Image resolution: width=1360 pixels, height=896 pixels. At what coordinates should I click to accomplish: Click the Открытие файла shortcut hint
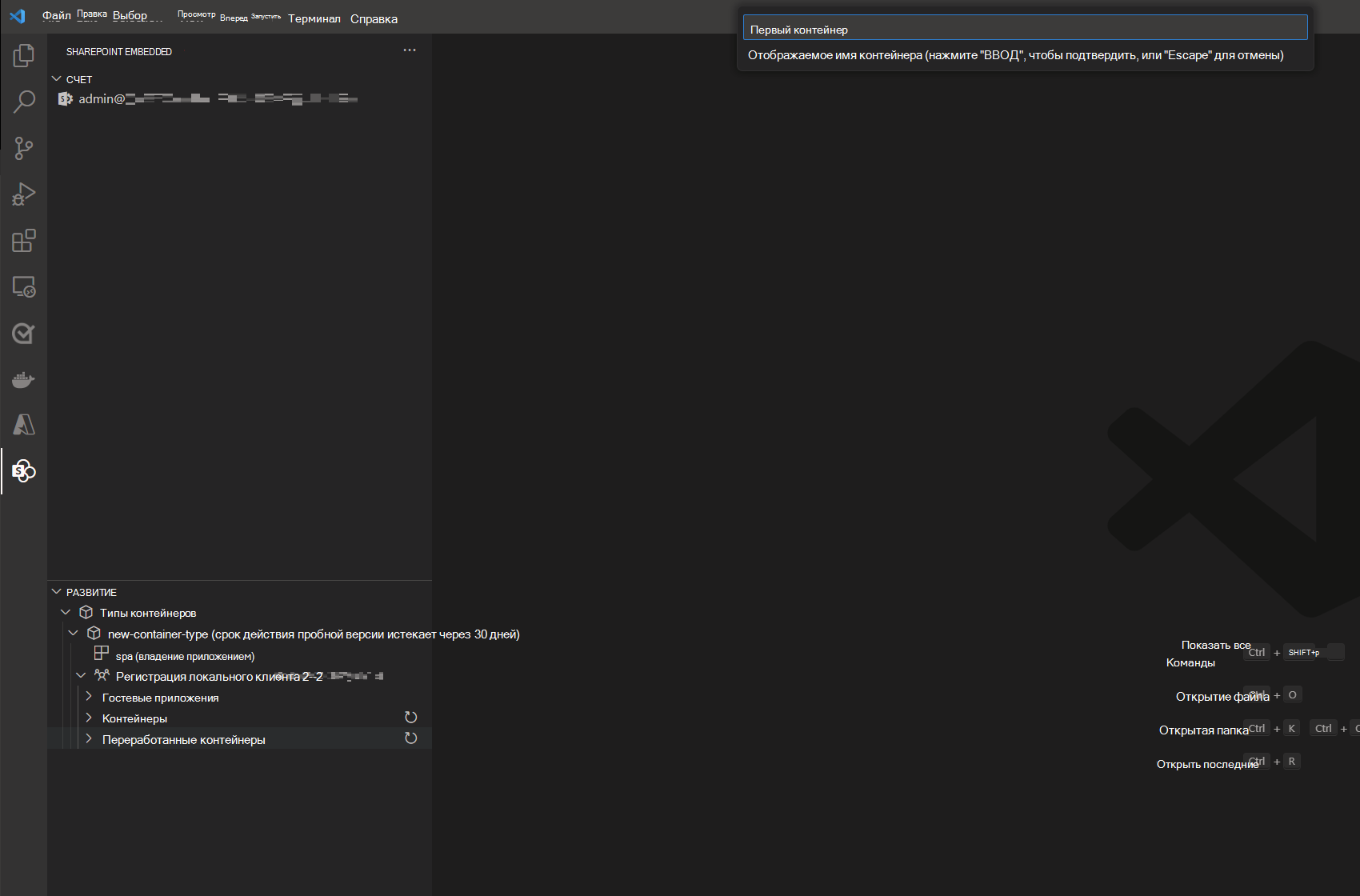click(x=1222, y=697)
